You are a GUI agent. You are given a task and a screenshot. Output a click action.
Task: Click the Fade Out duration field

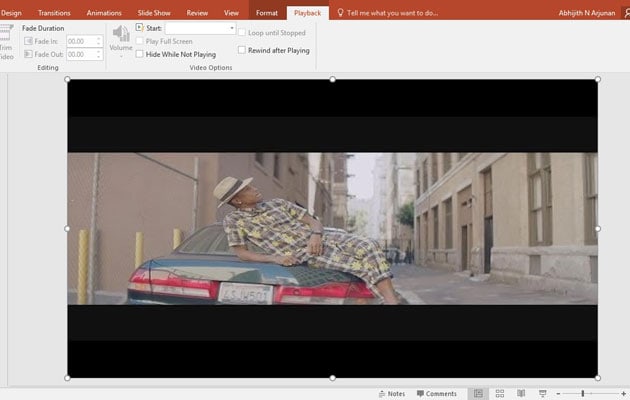[x=82, y=54]
